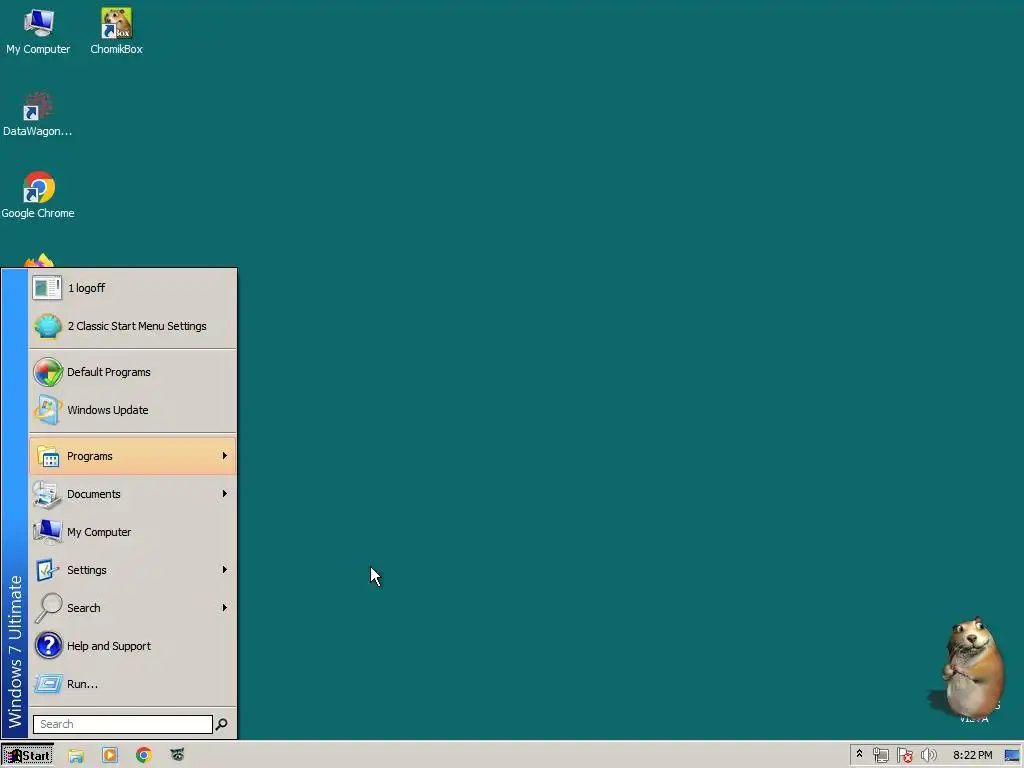The width and height of the screenshot is (1024, 768).
Task: Click the 8:22 PM clock
Action: pos(972,756)
